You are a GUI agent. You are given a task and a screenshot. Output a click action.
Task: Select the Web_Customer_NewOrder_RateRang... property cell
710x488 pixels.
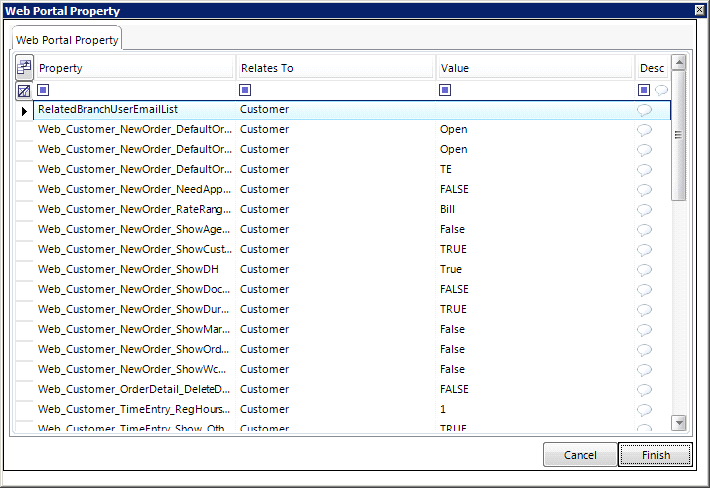click(x=135, y=209)
